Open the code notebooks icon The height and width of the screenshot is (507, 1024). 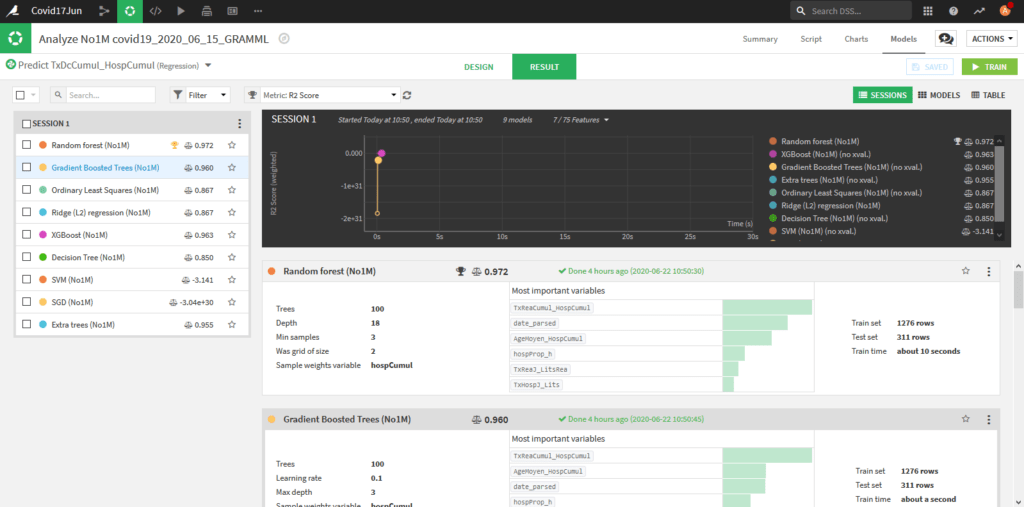coord(155,11)
